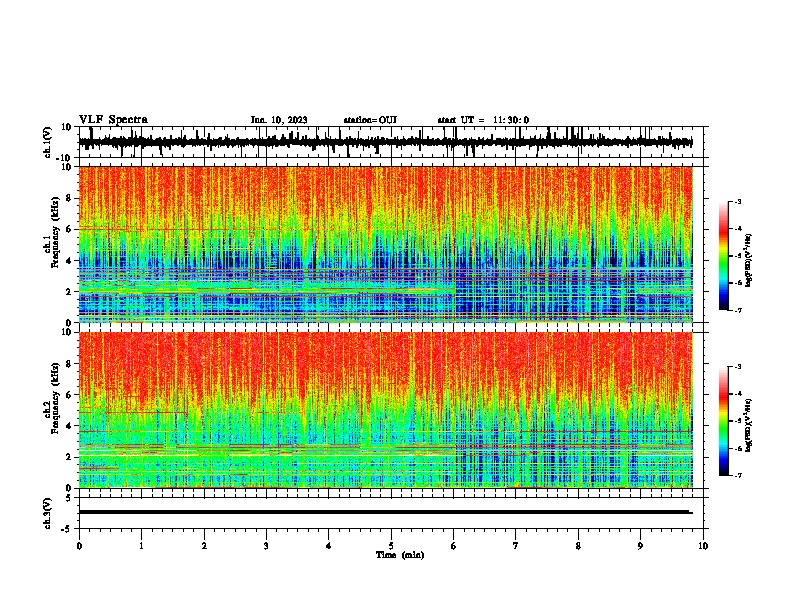Click the "ch.1(V)" waveform axis label
792x612 pixels.
(48, 142)
